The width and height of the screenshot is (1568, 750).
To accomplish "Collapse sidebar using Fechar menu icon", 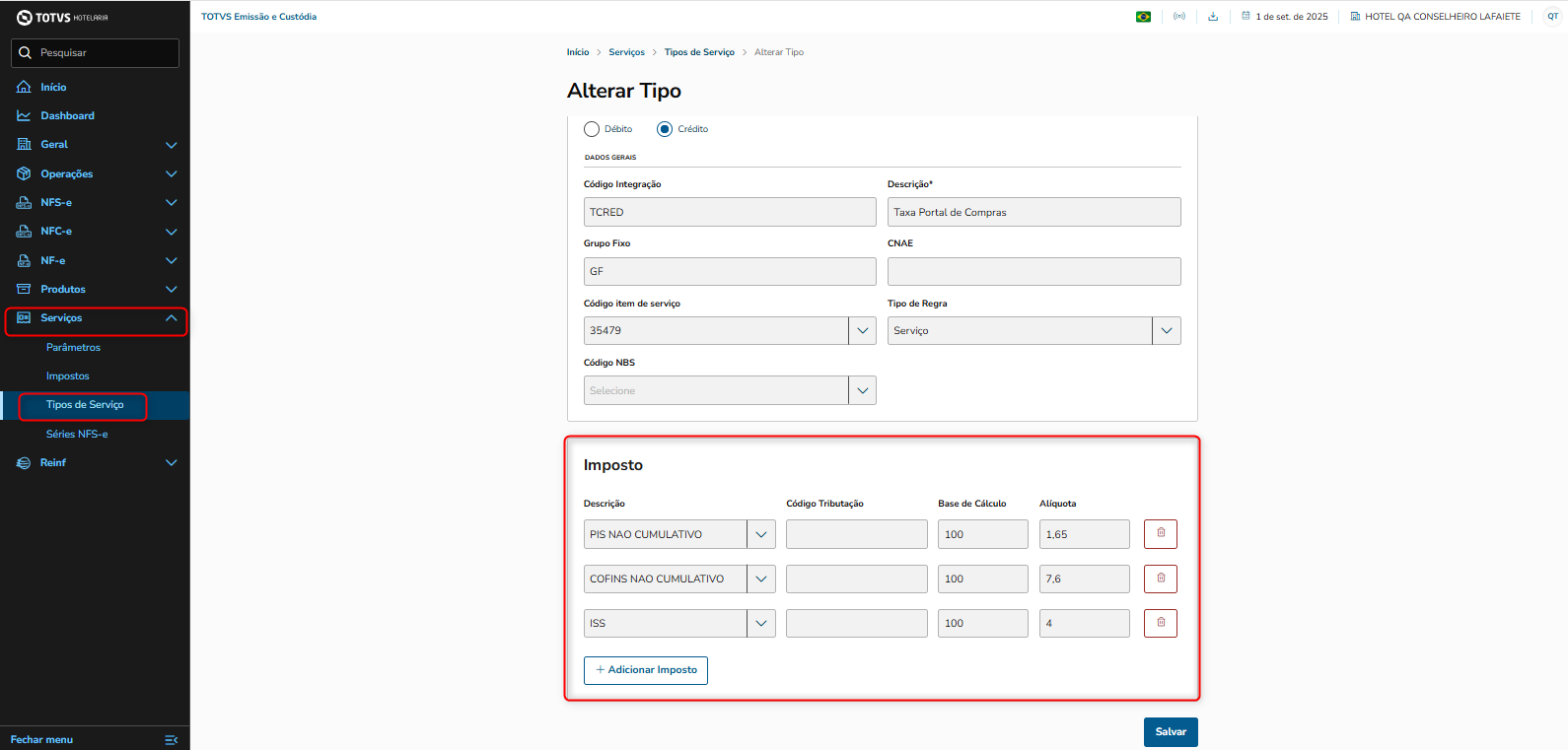I will pos(171,739).
